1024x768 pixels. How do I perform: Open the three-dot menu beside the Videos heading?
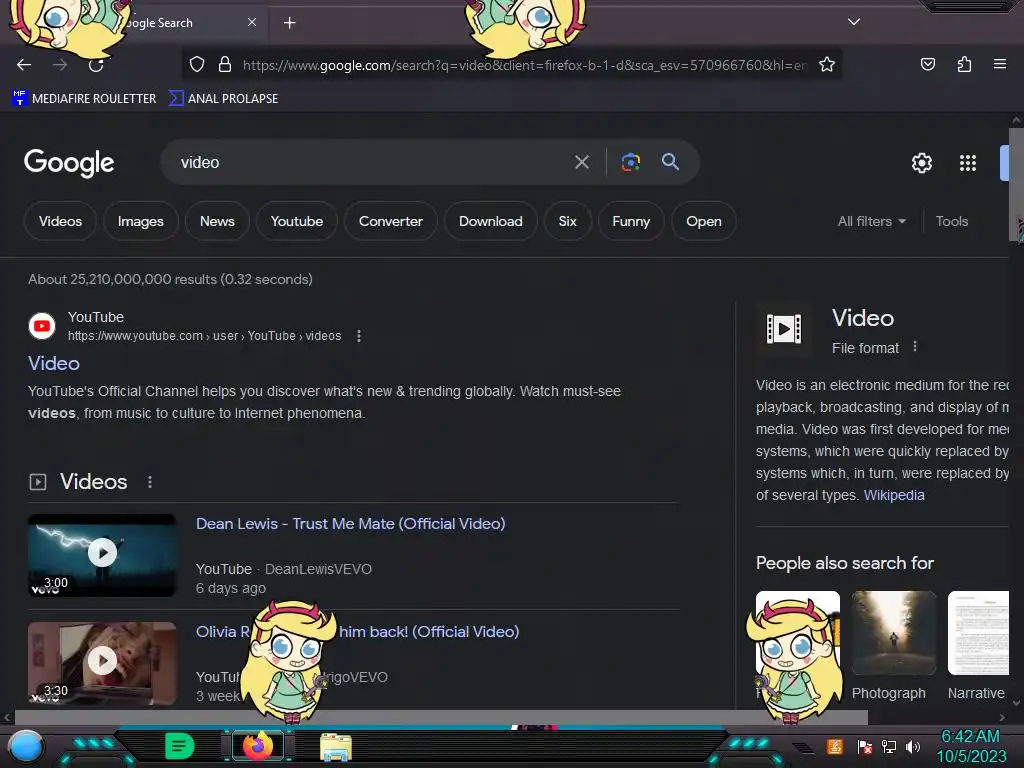pos(150,482)
